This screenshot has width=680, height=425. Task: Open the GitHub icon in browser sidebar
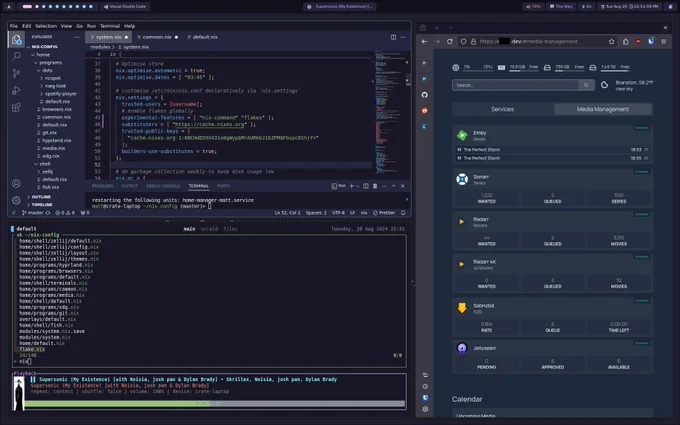pos(425,95)
